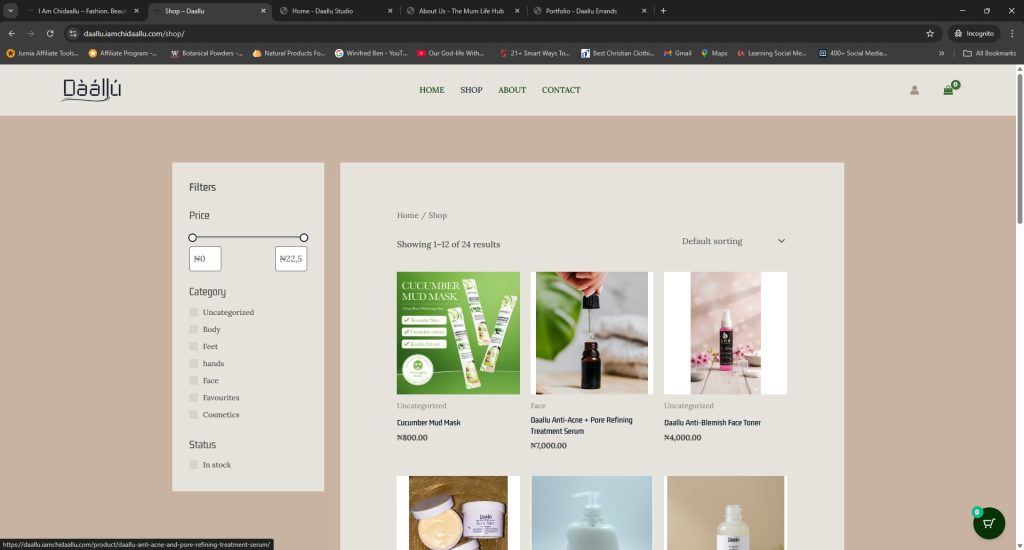Click the Incognito indicator button
The image size is (1024, 550).
click(974, 33)
